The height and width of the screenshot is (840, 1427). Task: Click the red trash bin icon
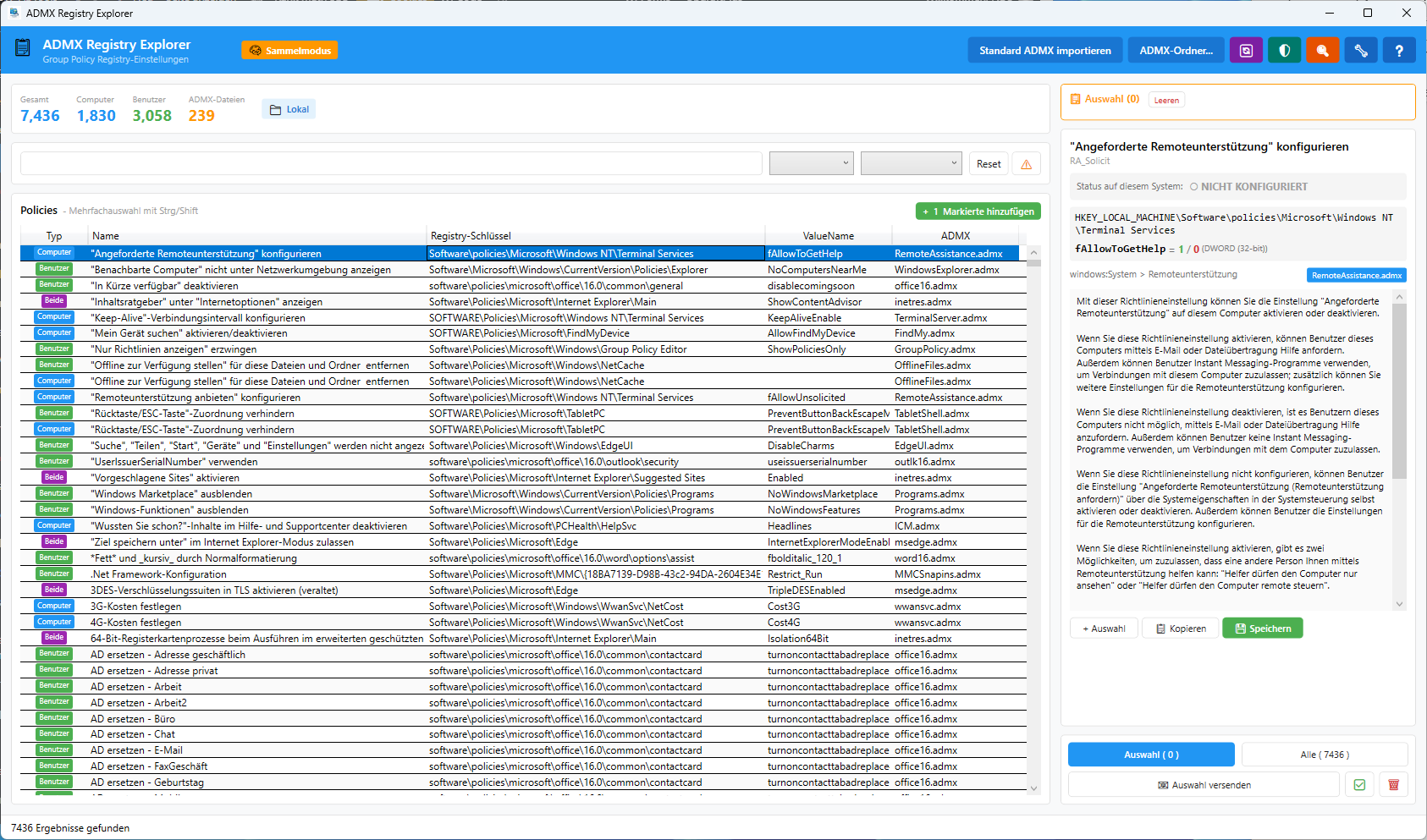(1393, 785)
